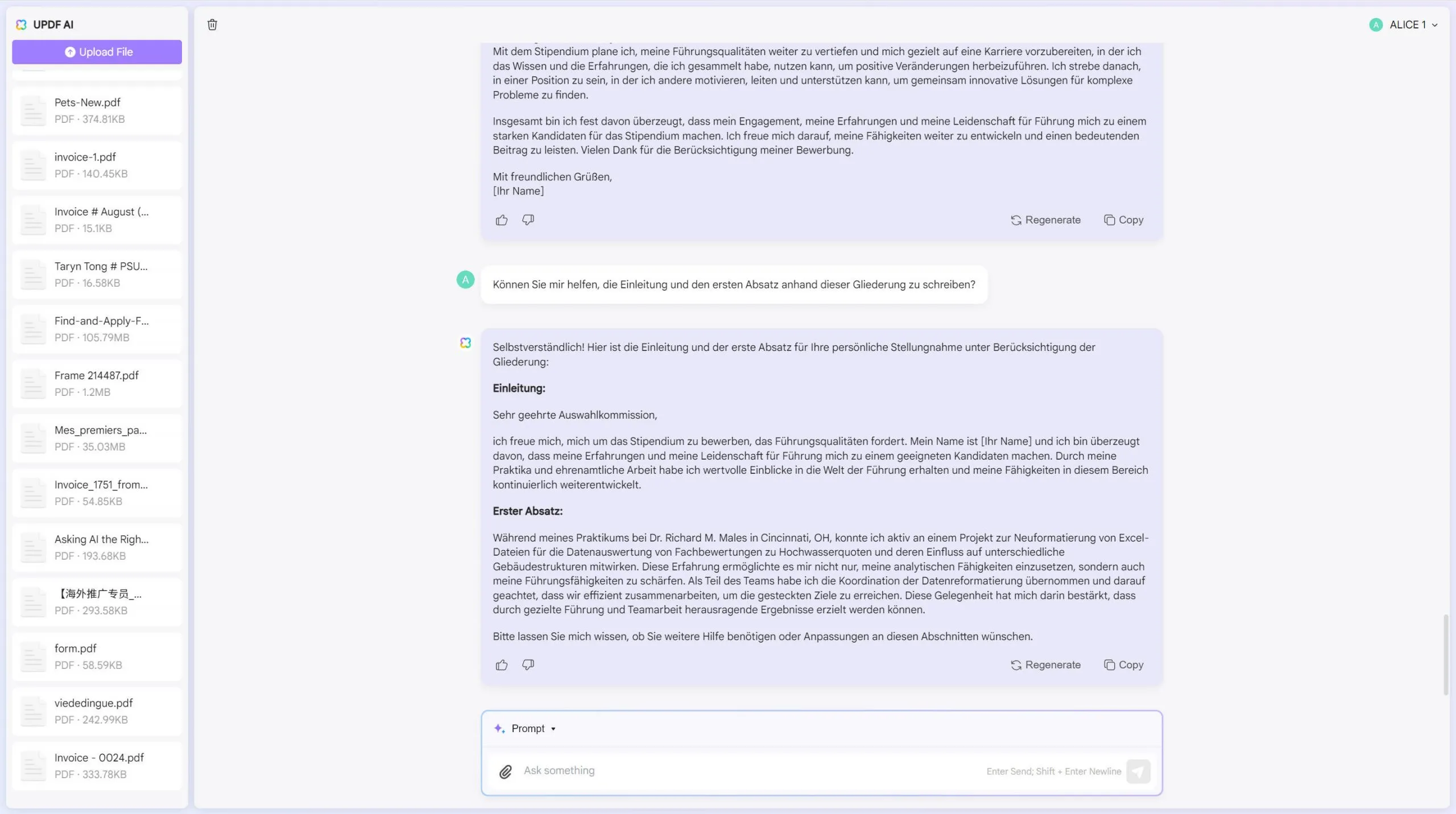This screenshot has height=814, width=1456.
Task: Thumbs up the latest AI response
Action: coord(501,665)
